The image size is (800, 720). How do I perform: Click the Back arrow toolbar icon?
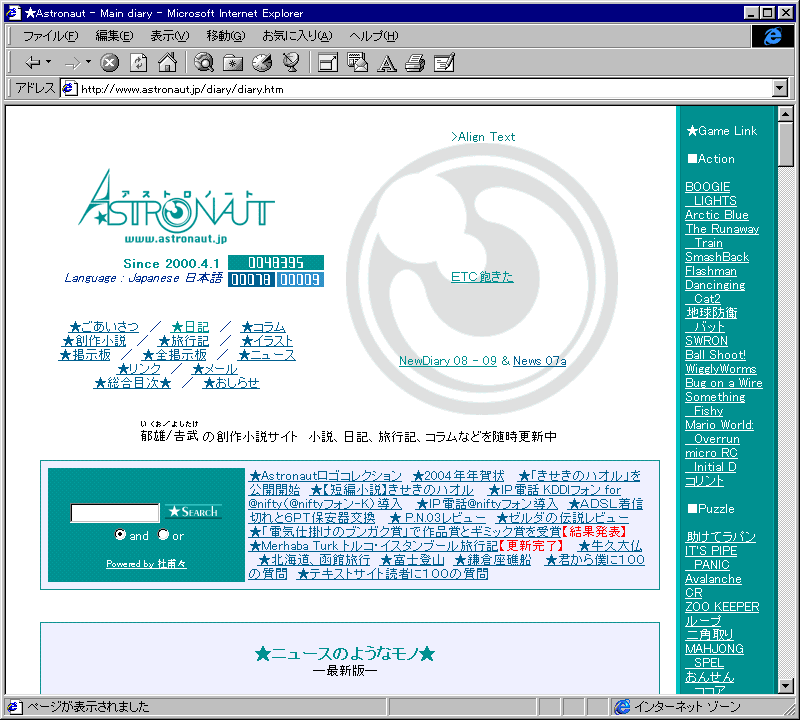pos(32,62)
